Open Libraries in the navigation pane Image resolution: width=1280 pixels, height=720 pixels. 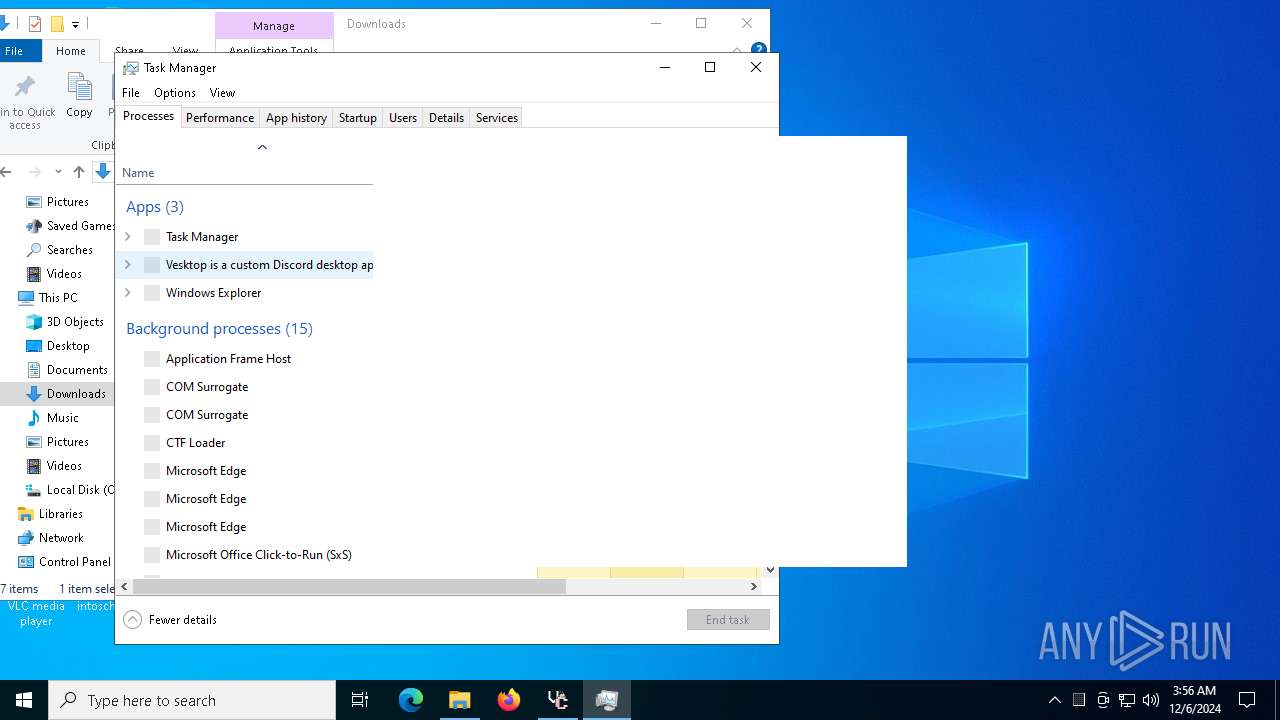(x=60, y=514)
